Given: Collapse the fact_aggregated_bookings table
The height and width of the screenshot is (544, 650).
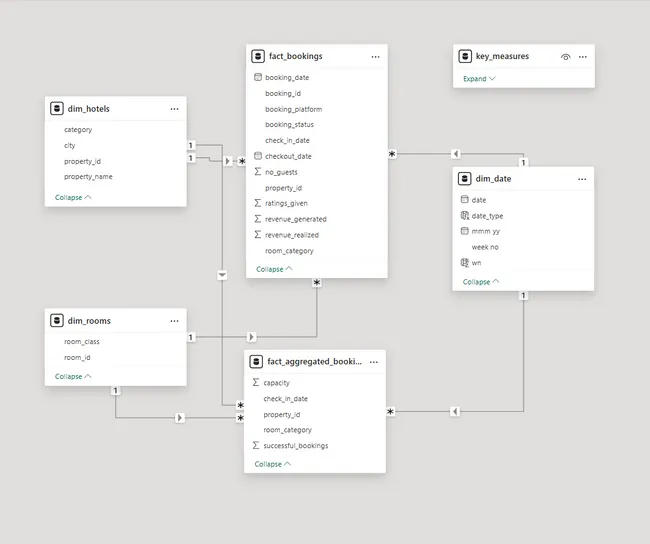Looking at the screenshot, I should (x=272, y=464).
